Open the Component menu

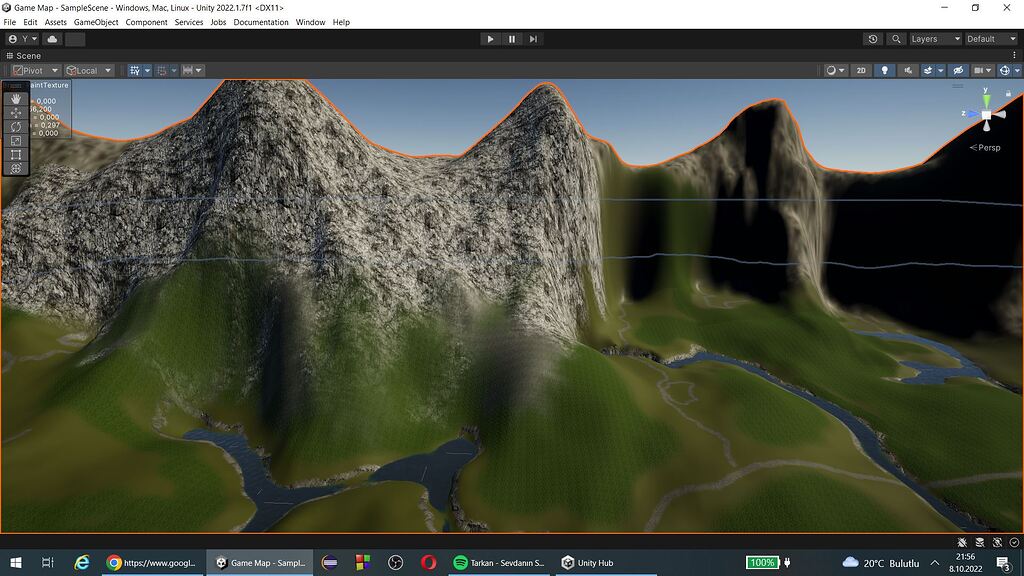point(146,21)
